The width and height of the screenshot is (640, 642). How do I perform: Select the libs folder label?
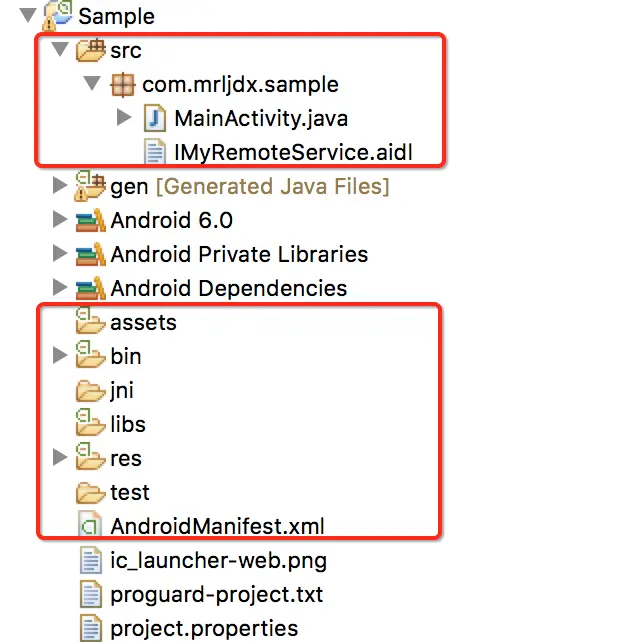(128, 424)
